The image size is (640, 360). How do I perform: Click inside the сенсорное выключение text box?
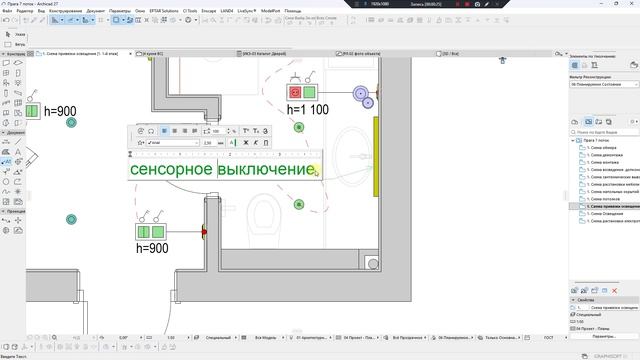point(224,169)
